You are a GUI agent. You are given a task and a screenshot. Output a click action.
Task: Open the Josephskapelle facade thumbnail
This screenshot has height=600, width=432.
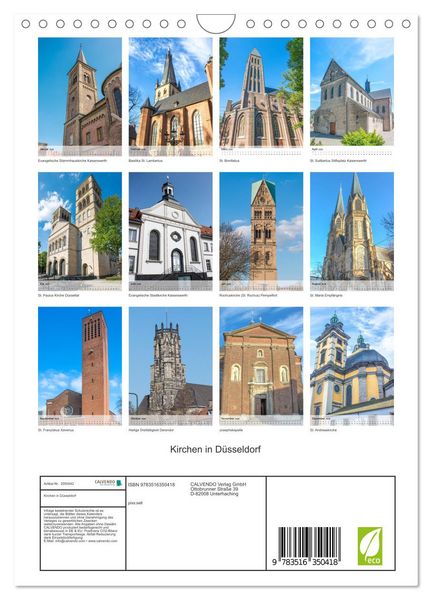(x=261, y=366)
